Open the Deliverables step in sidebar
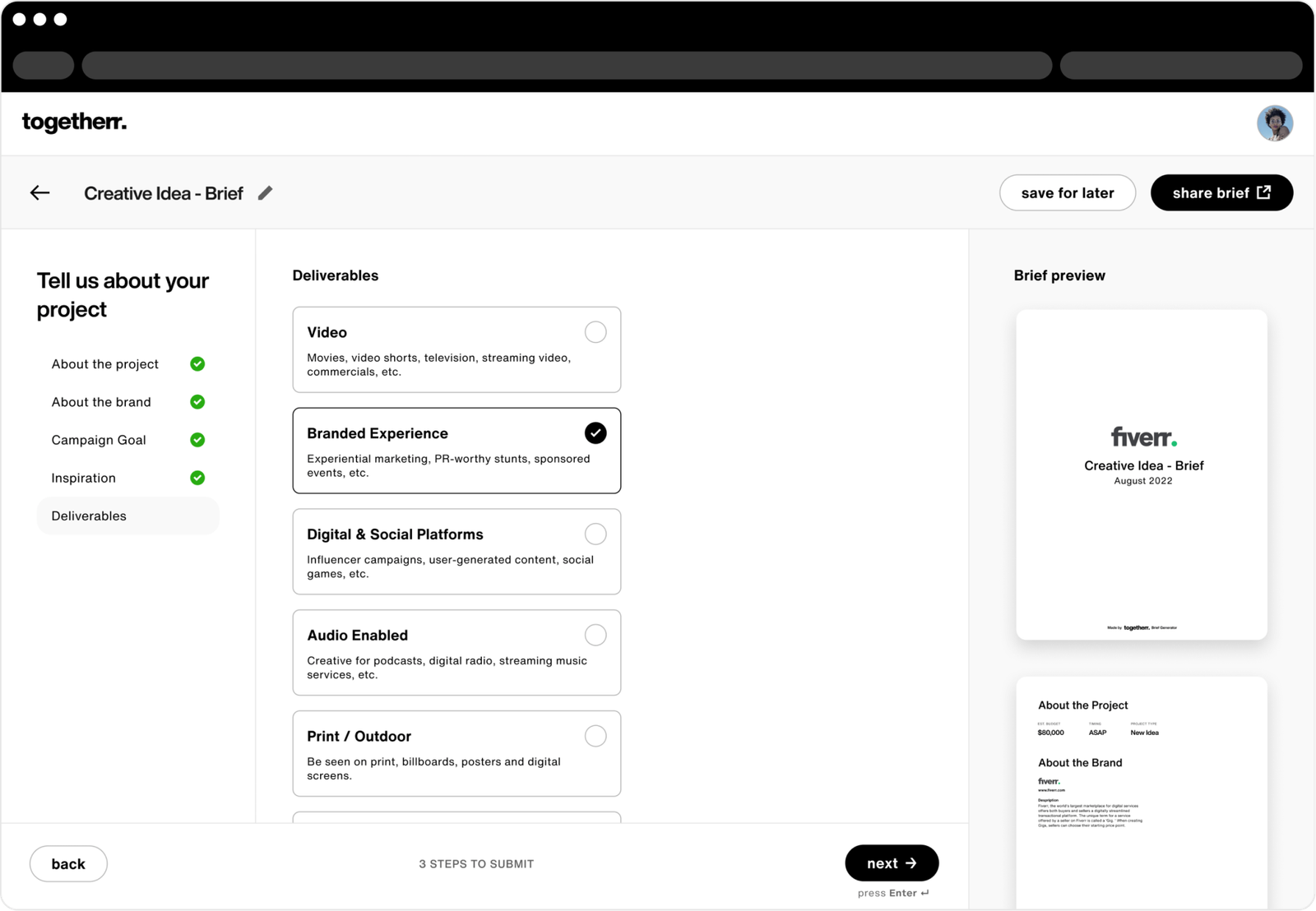Image resolution: width=1316 pixels, height=911 pixels. [127, 516]
